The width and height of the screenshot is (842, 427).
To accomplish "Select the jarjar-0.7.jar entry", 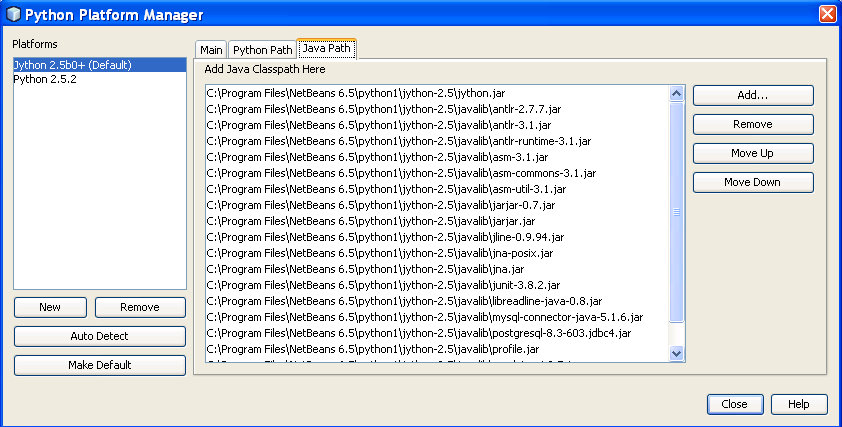I will point(437,205).
